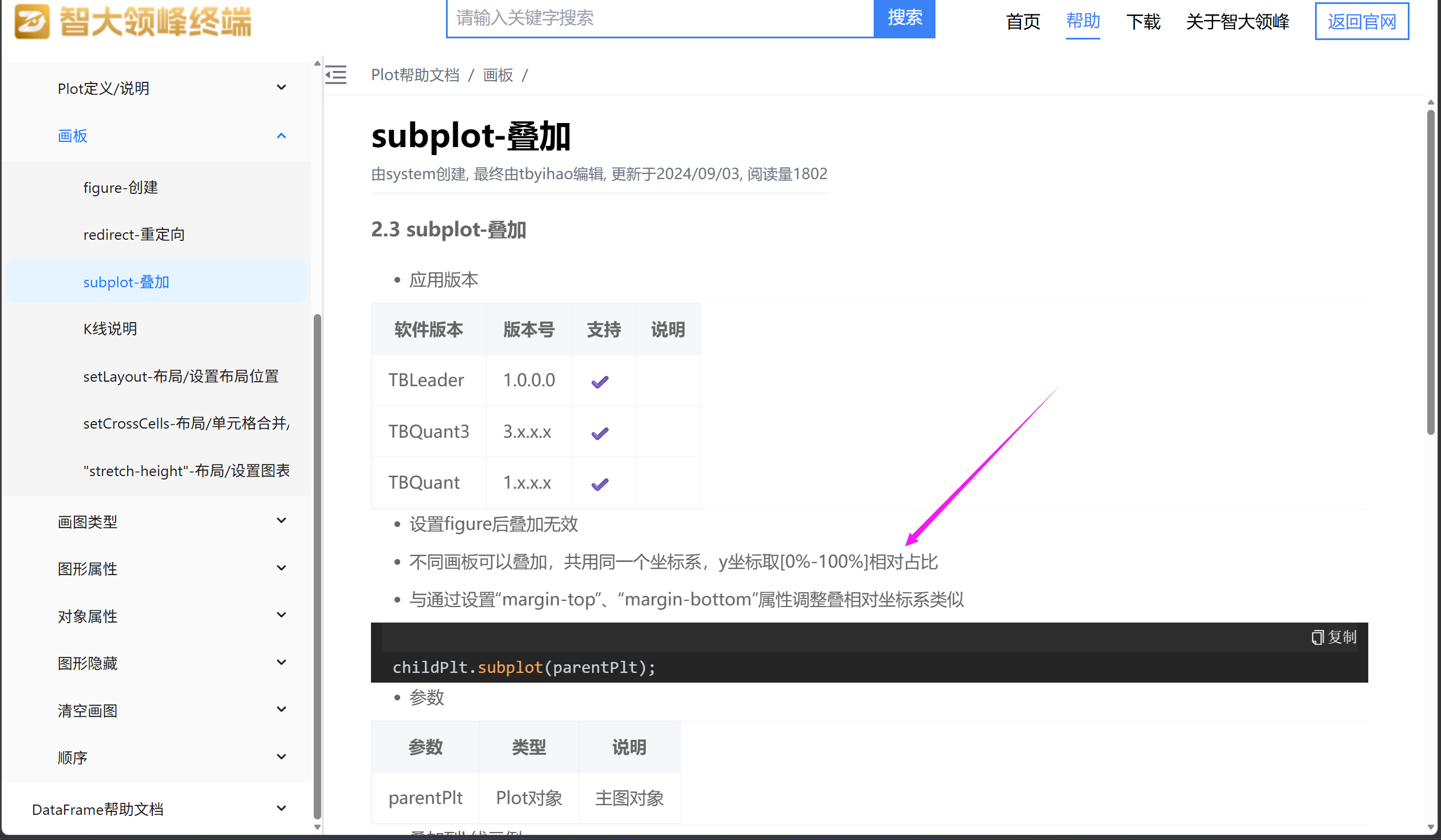Click the copy icon in code block
The image size is (1441, 840).
1317,637
